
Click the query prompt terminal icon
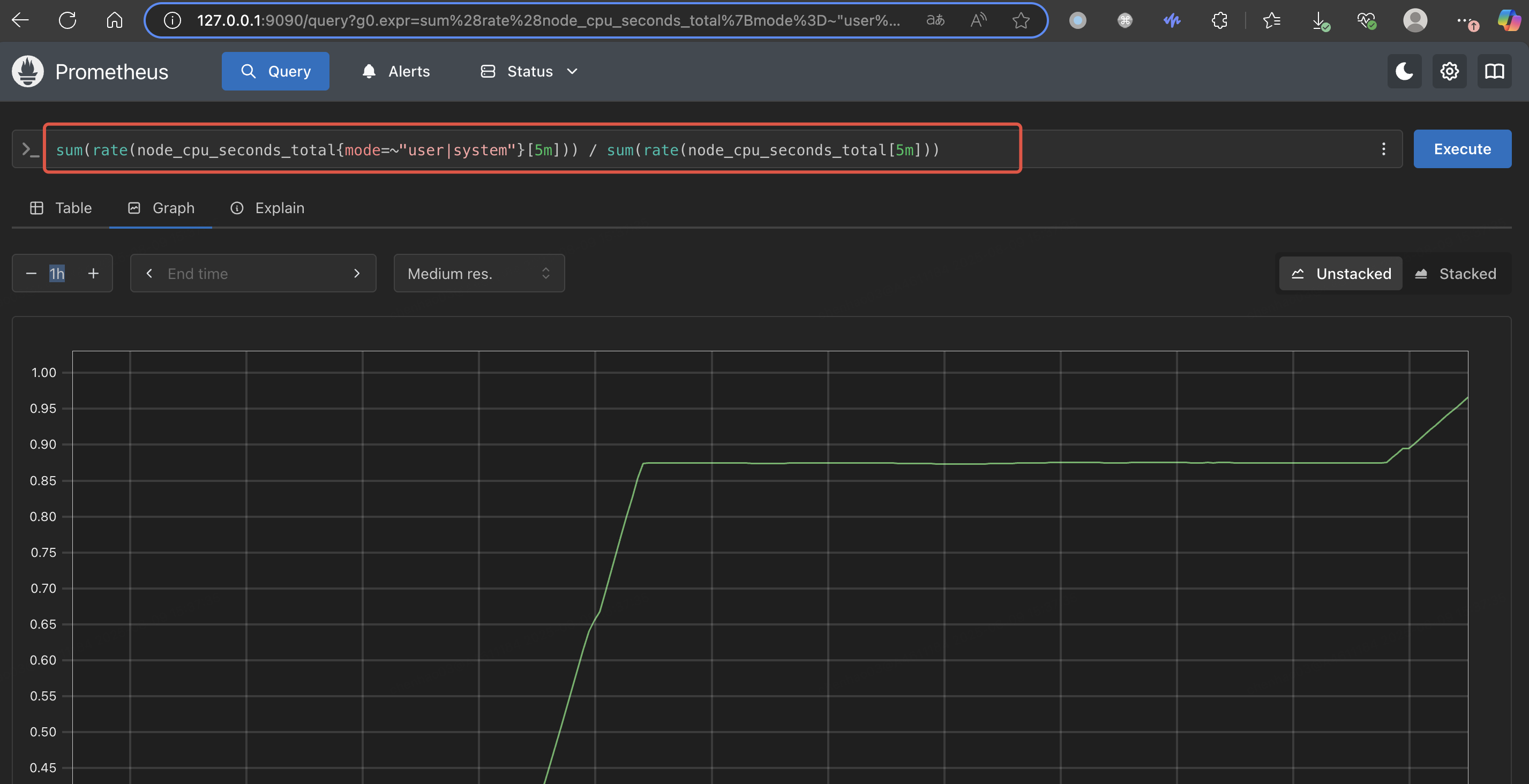point(29,149)
